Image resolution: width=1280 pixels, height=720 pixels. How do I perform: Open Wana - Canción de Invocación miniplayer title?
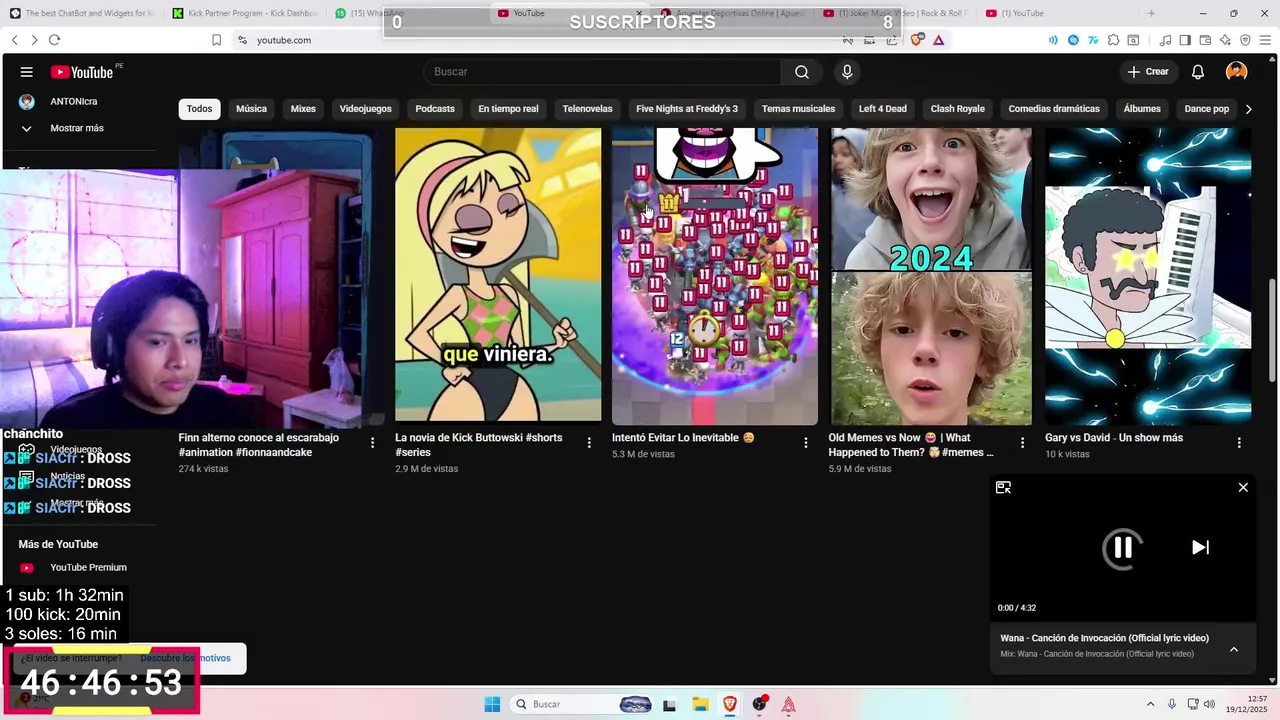(1104, 638)
